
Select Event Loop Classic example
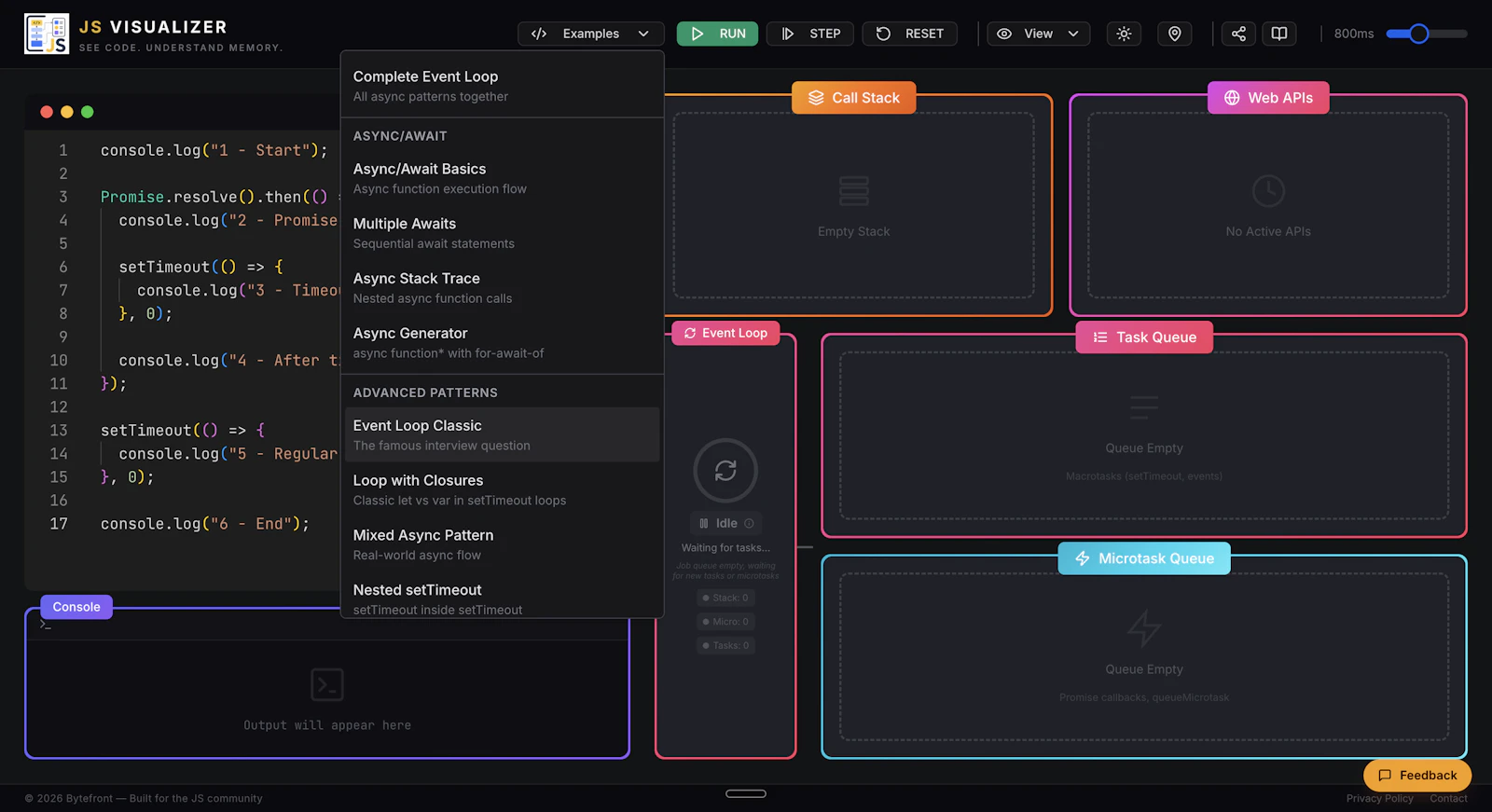click(502, 434)
